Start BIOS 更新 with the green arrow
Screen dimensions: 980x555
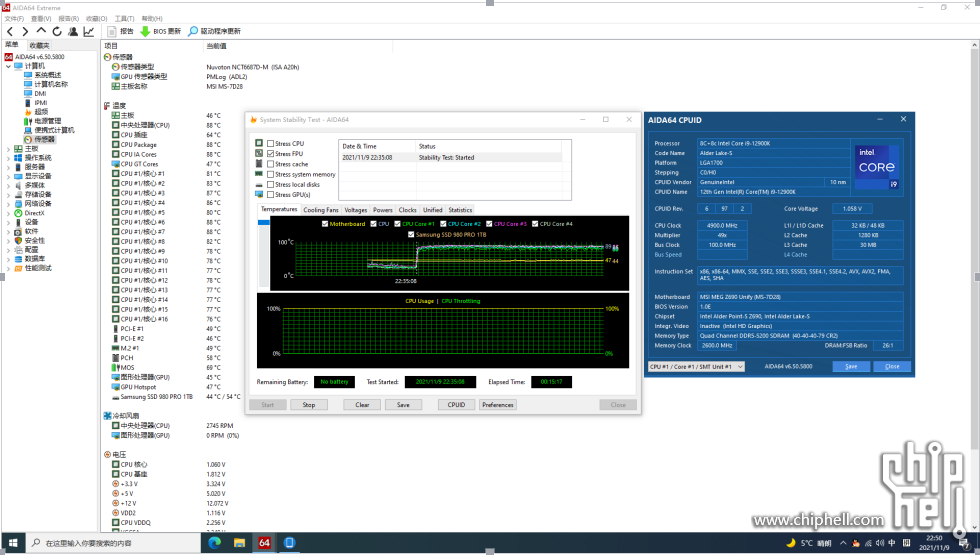[x=161, y=31]
